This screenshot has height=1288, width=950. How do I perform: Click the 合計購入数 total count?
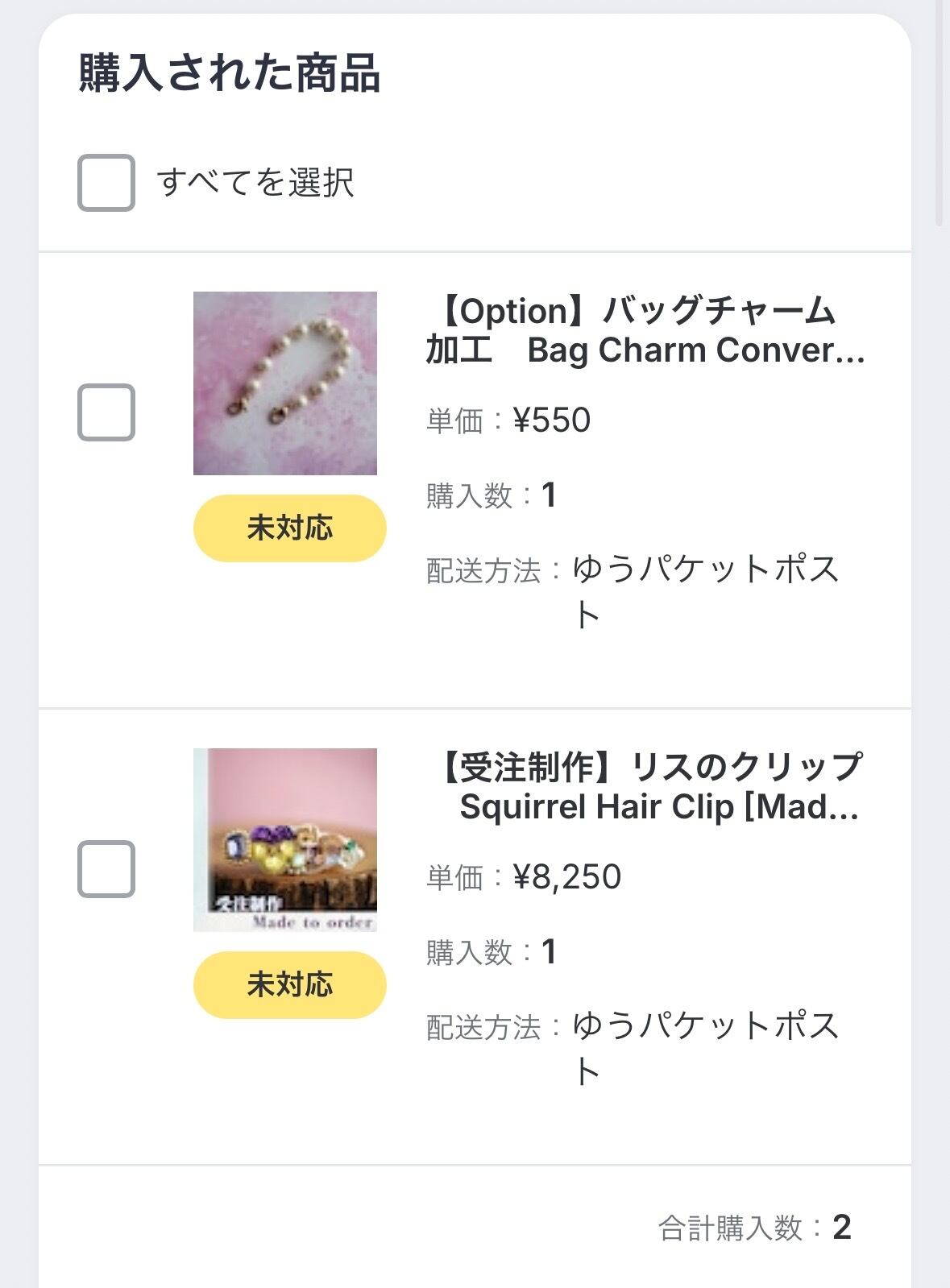click(754, 1228)
